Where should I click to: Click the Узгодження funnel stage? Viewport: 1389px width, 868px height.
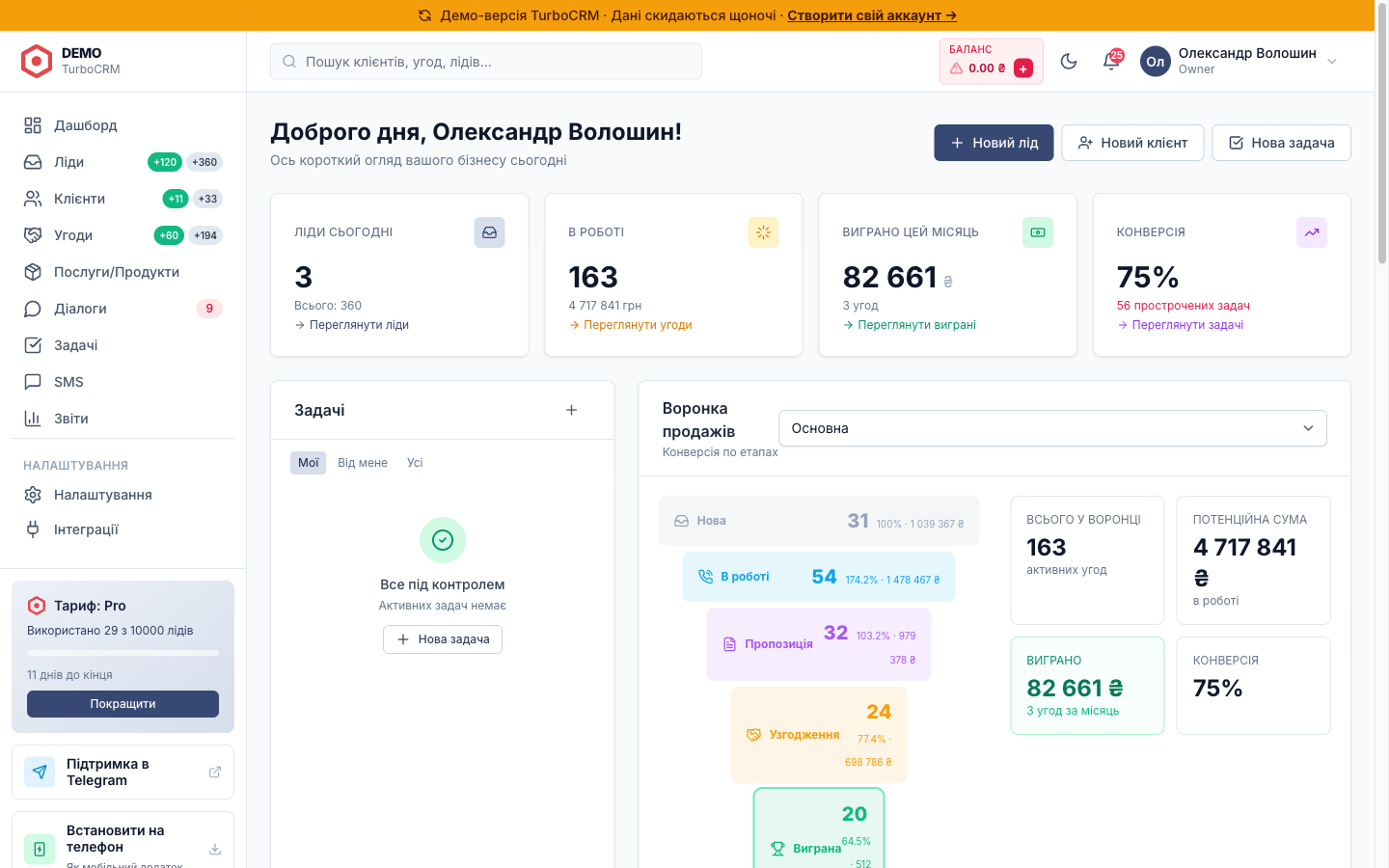(x=819, y=735)
